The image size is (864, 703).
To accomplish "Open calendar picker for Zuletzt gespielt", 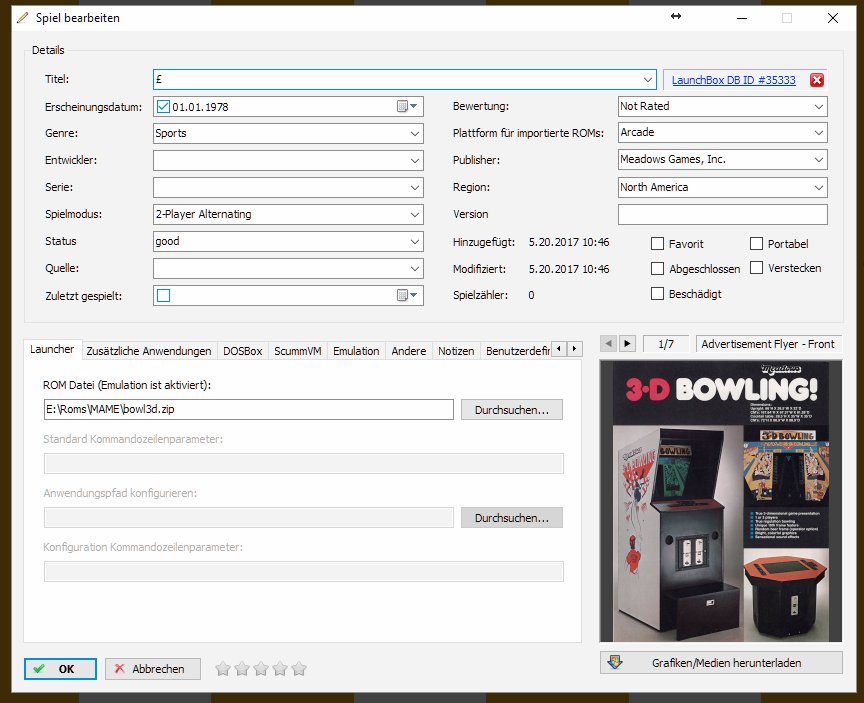I will tap(407, 295).
